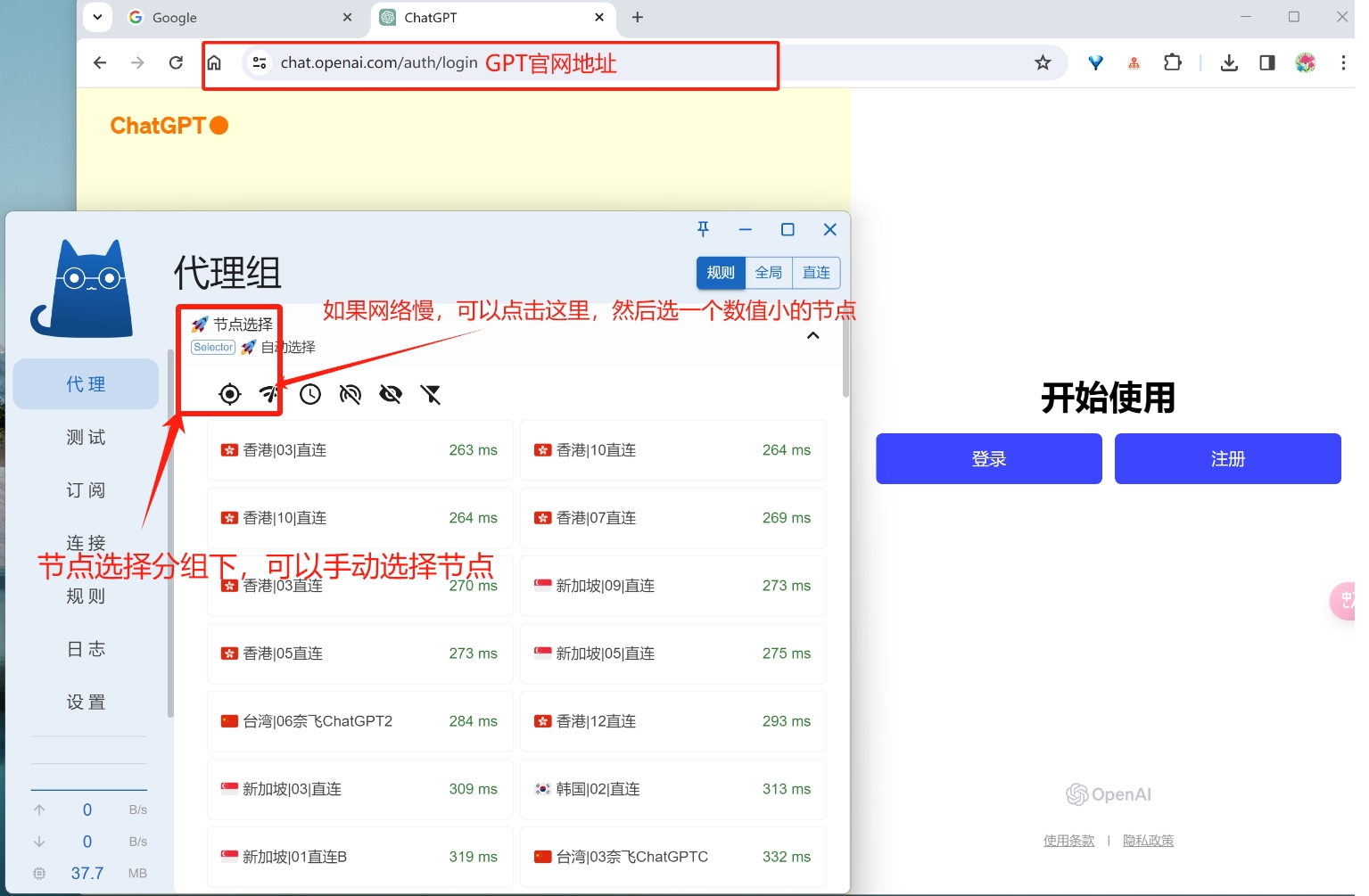Open the 使用条款 terms link
The image size is (1369, 896).
(x=1068, y=841)
